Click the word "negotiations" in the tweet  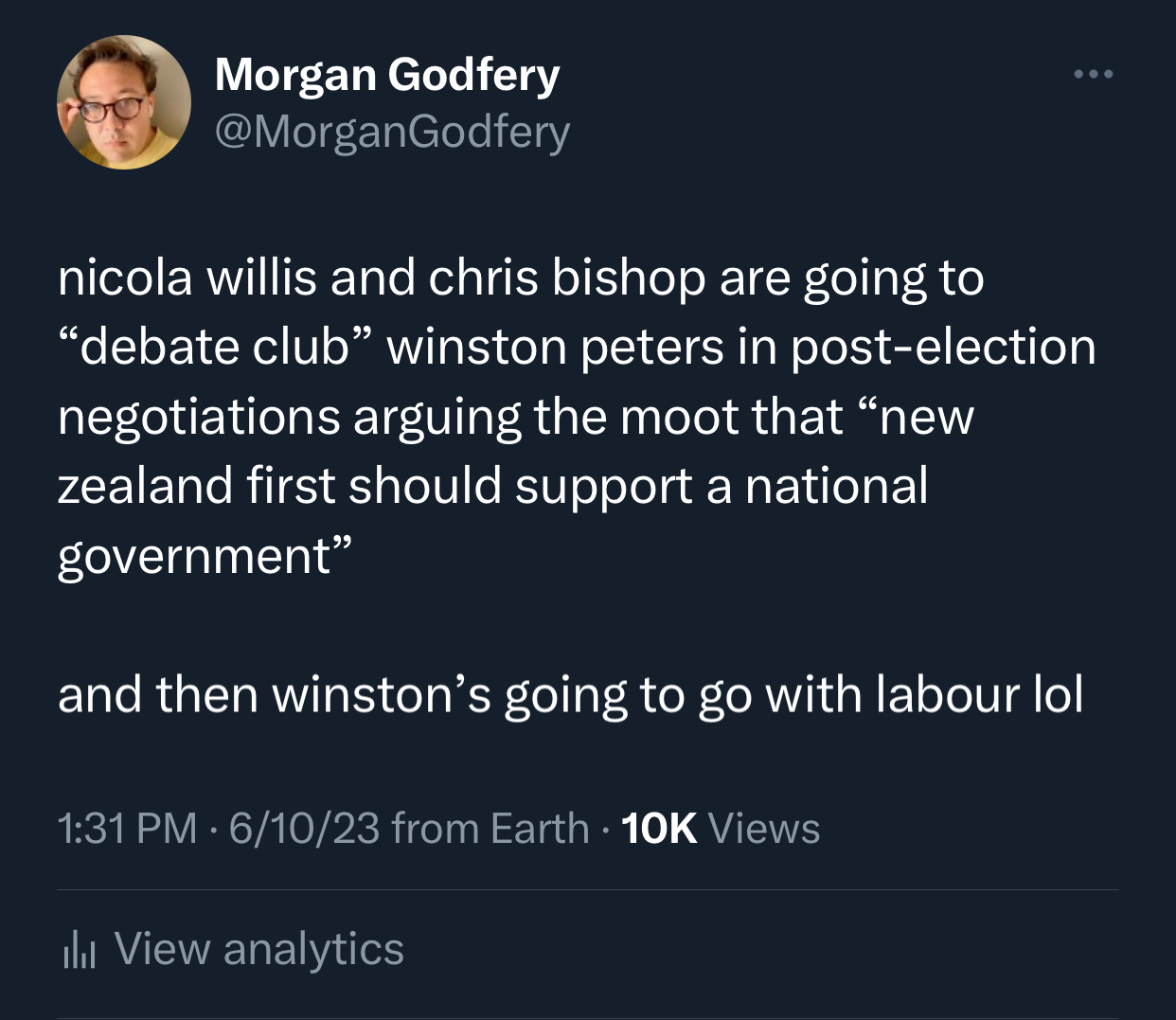199,417
